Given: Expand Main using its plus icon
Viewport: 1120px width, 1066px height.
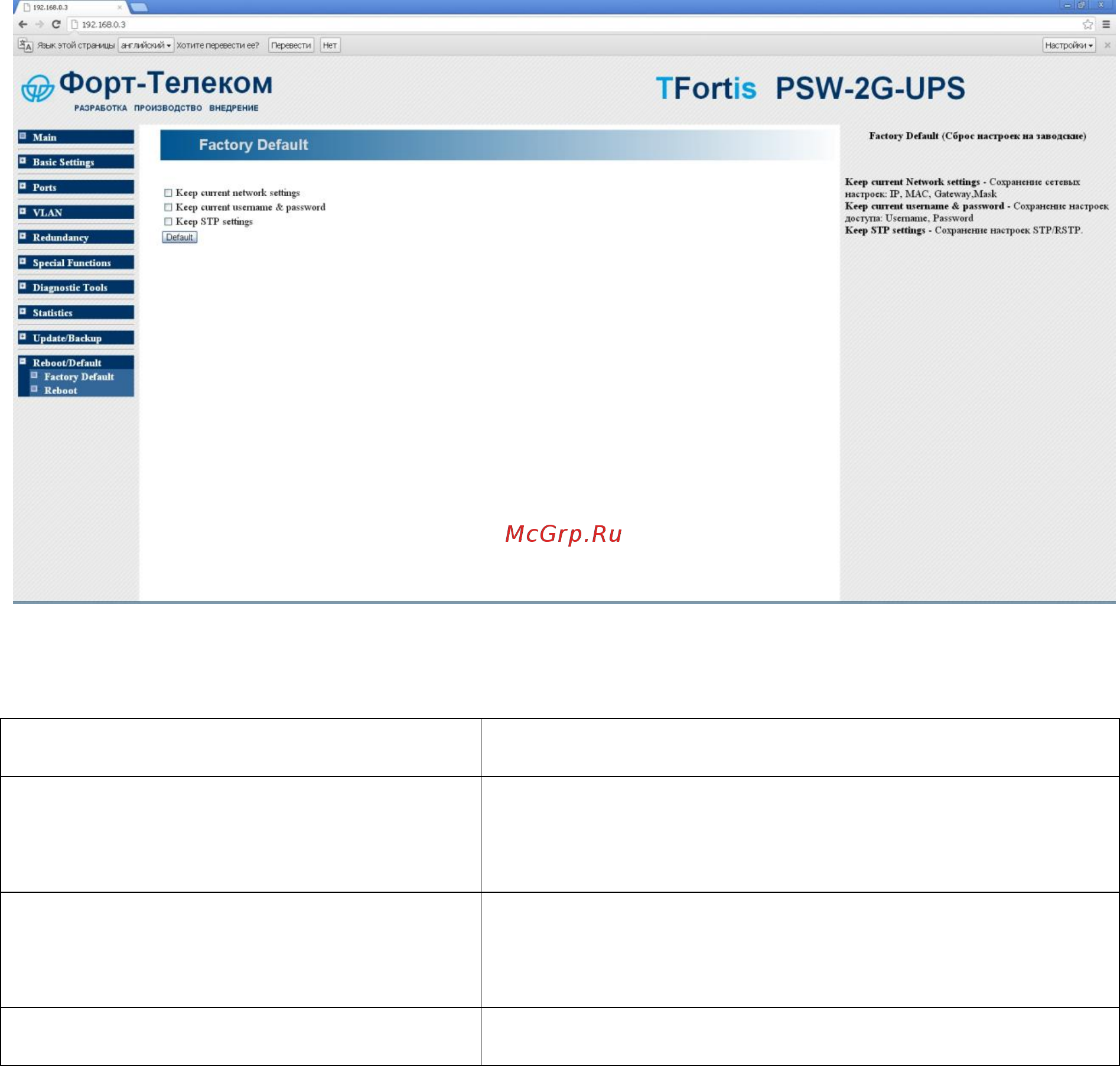Looking at the screenshot, I should click(22, 136).
